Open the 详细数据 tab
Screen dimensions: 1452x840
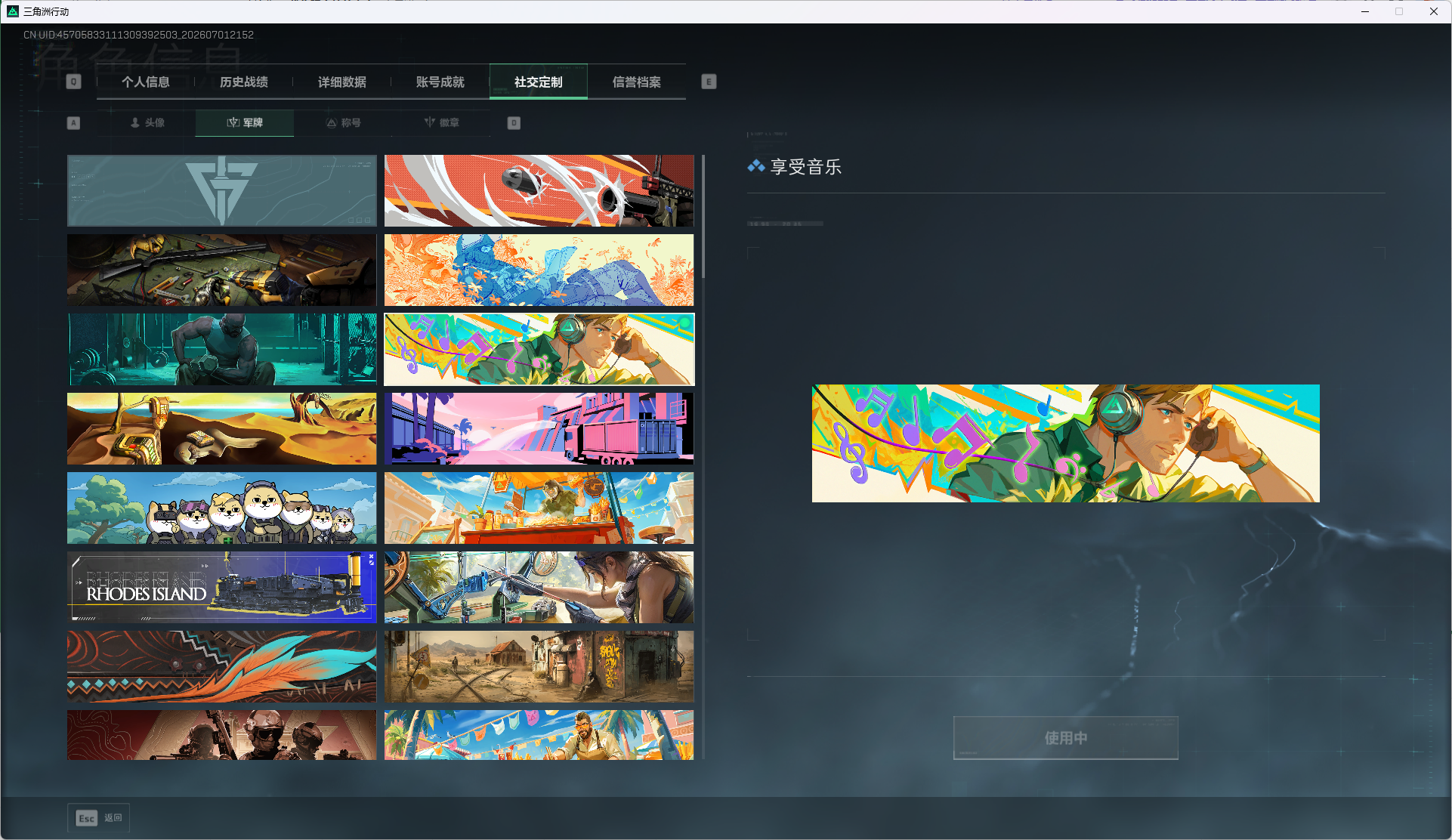point(342,82)
